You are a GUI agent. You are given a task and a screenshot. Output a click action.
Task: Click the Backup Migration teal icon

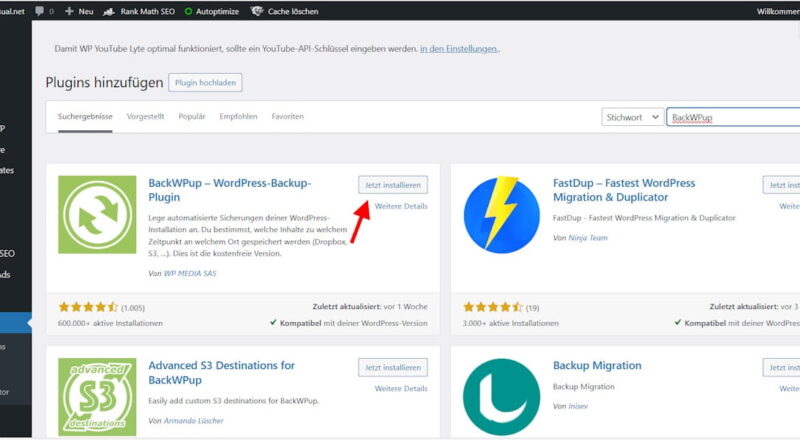coord(502,397)
